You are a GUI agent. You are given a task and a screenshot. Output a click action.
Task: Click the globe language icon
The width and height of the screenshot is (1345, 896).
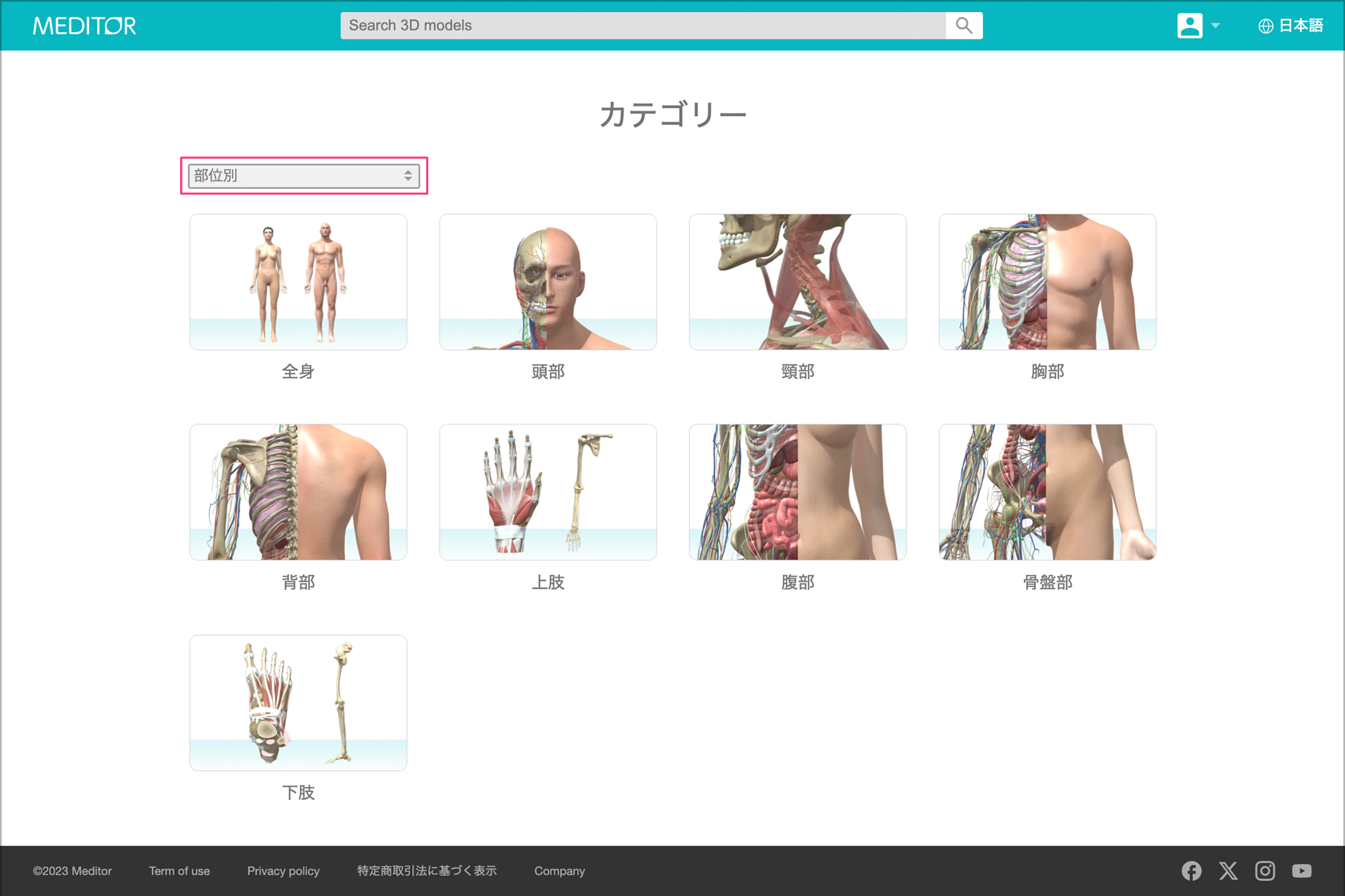pyautogui.click(x=1266, y=26)
